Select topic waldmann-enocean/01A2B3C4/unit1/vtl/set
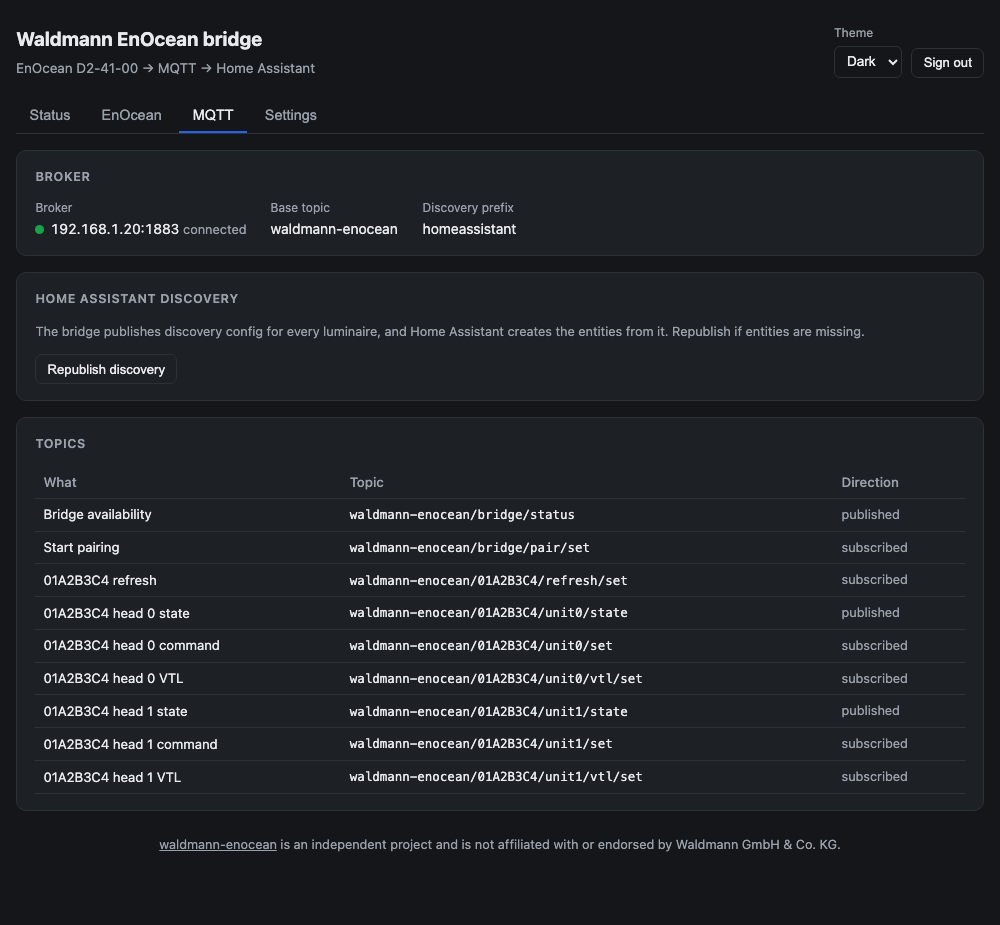1000x925 pixels. (496, 776)
